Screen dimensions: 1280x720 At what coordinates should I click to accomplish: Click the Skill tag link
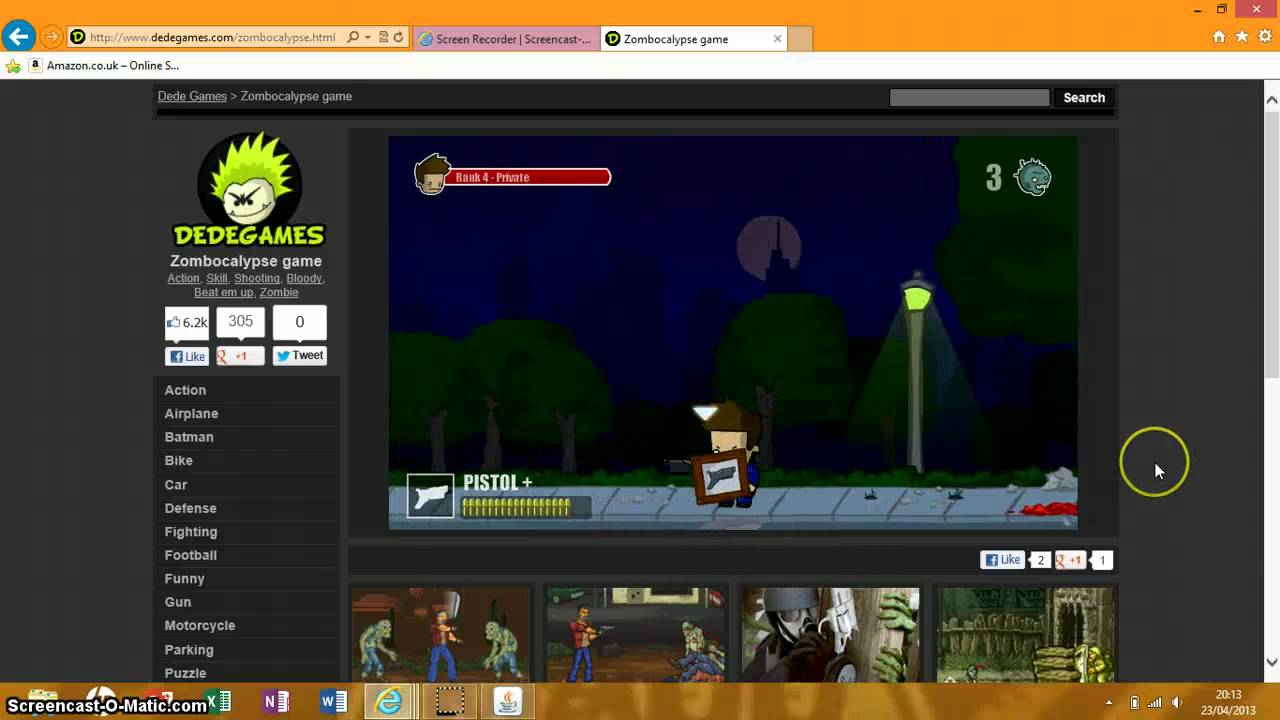(217, 278)
